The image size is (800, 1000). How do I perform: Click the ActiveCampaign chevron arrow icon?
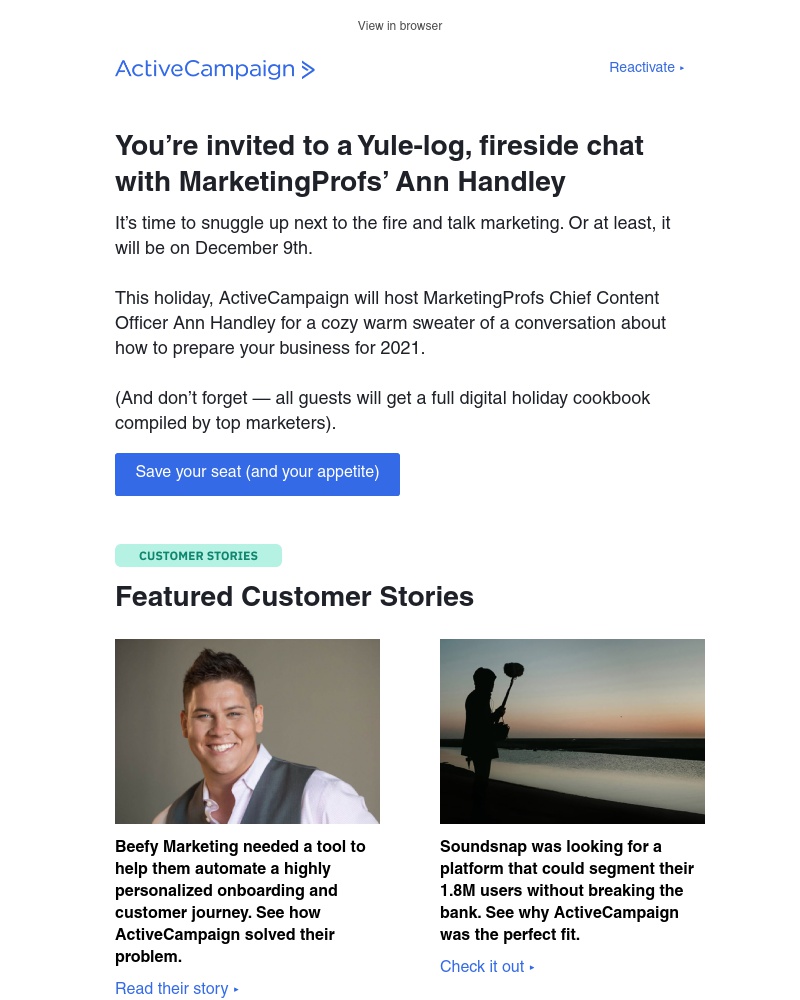click(308, 70)
